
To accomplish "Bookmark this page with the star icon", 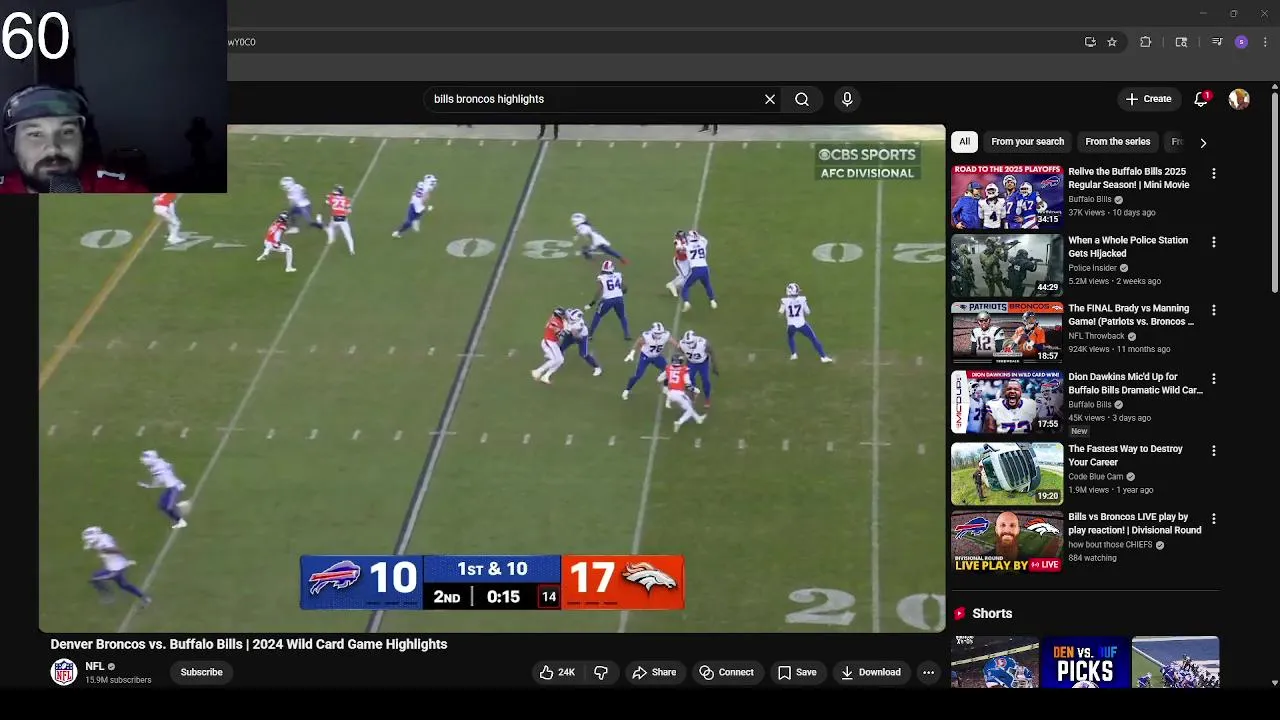I will tap(1112, 42).
